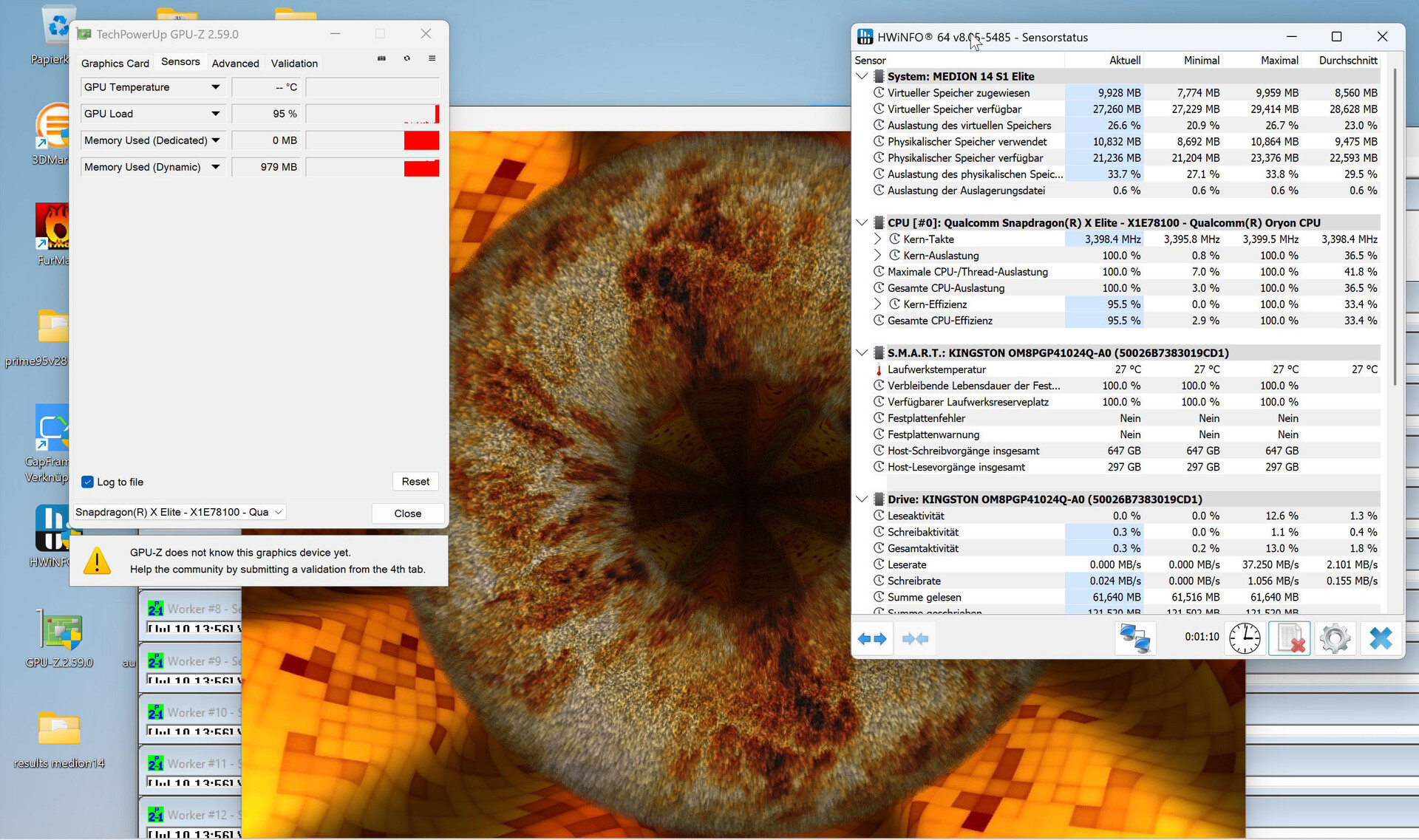Click the GPU Load 95 % value field

pos(266,114)
